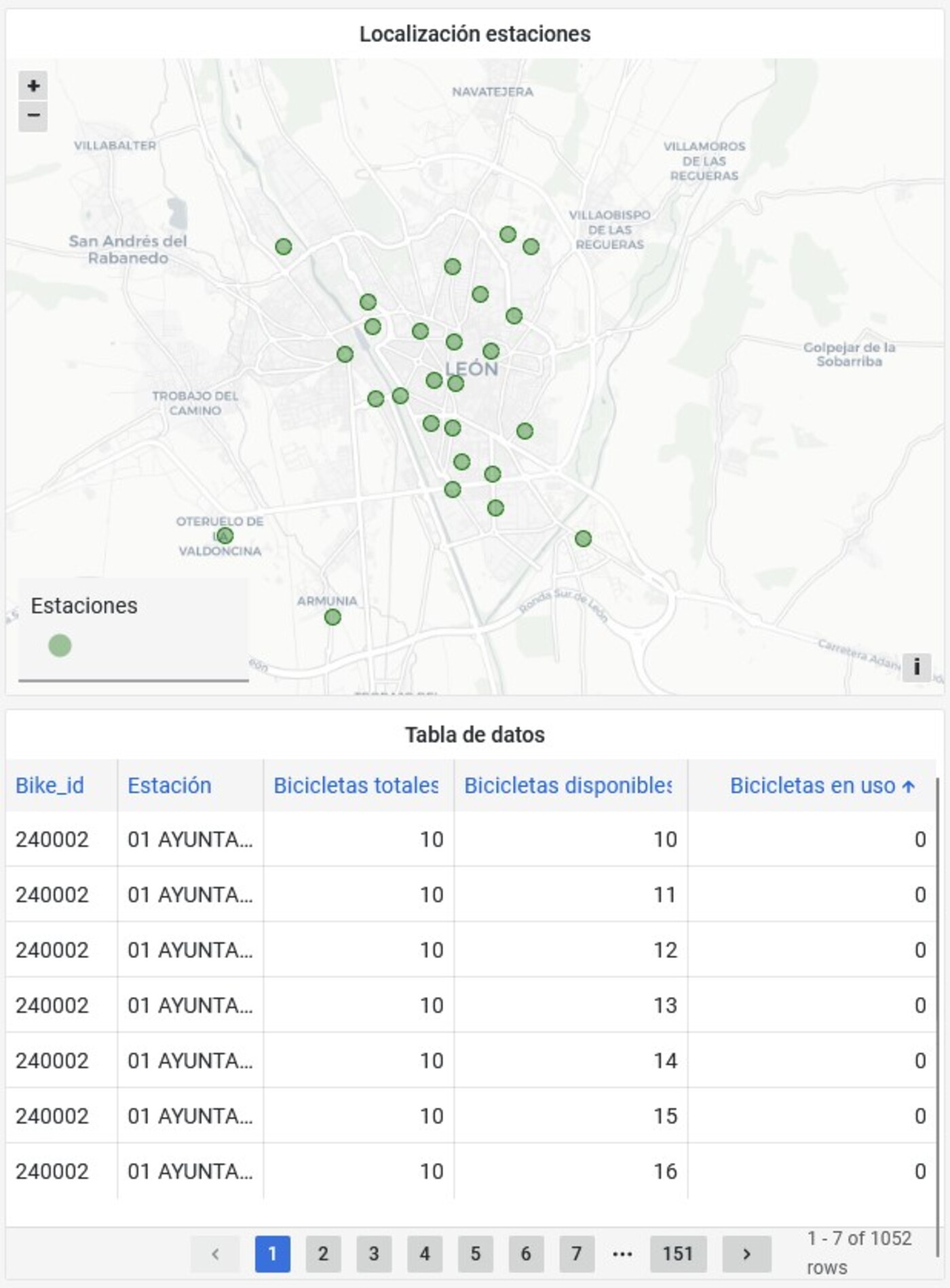Image resolution: width=950 pixels, height=1288 pixels.
Task: Select the station marker near Armunia
Action: click(332, 617)
